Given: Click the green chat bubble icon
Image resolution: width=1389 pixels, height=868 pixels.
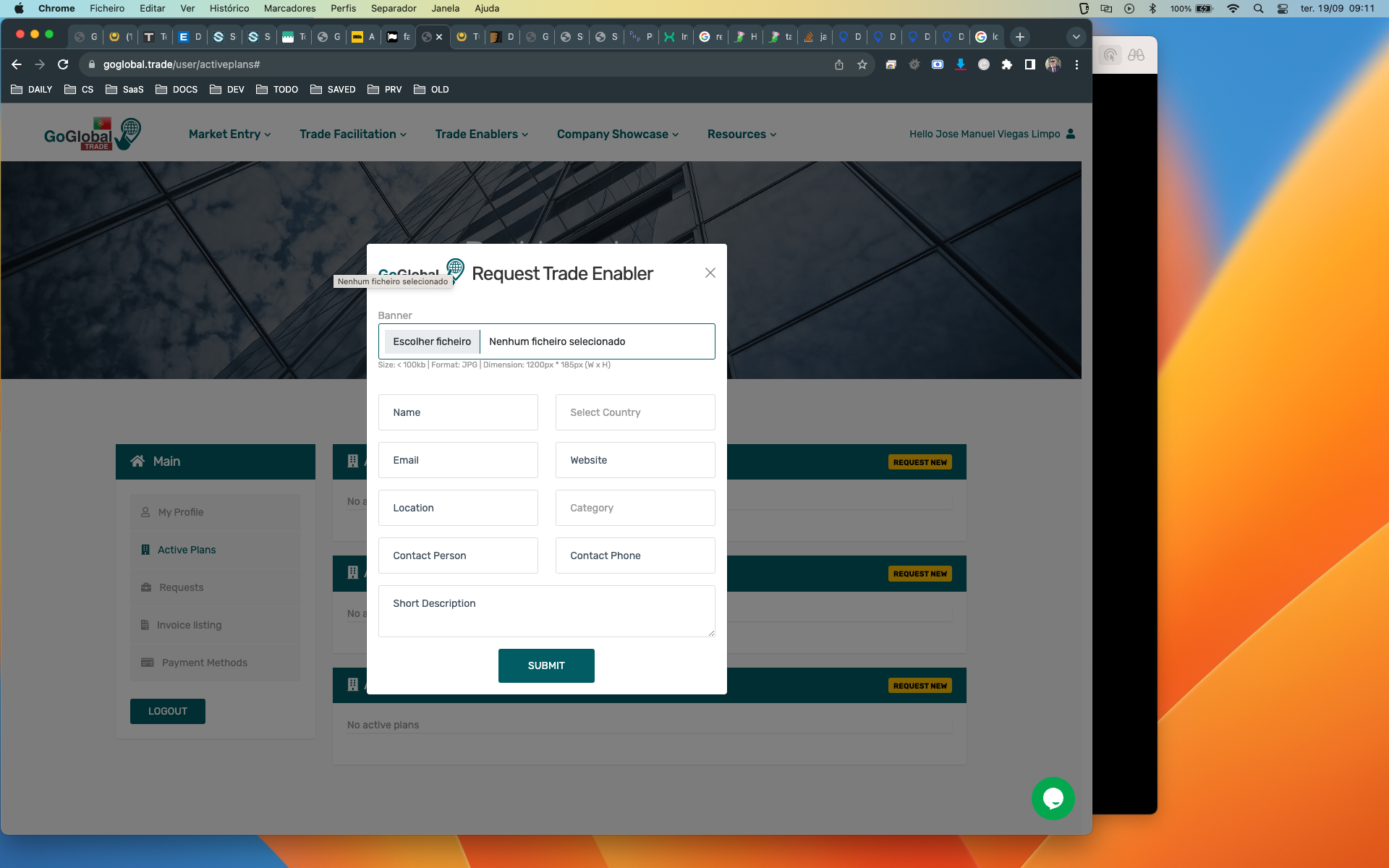Looking at the screenshot, I should tap(1053, 799).
